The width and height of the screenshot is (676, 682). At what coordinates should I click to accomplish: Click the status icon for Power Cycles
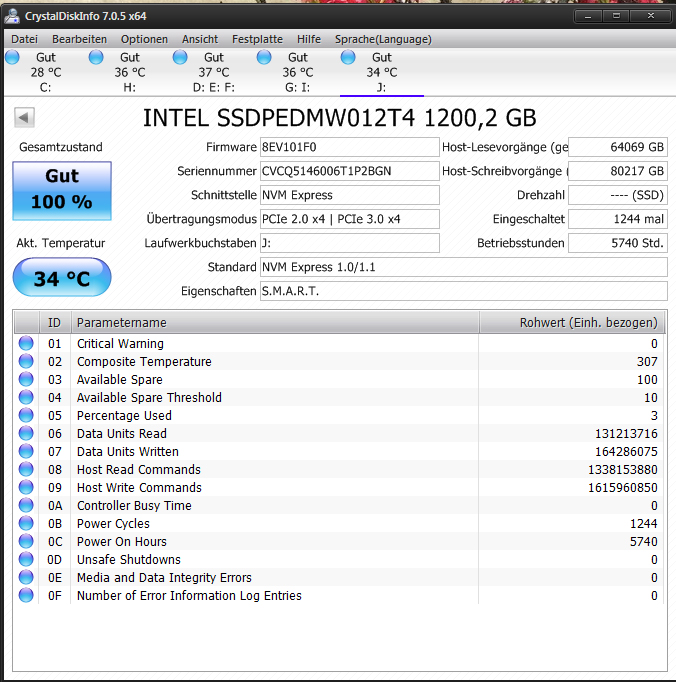pyautogui.click(x=26, y=523)
